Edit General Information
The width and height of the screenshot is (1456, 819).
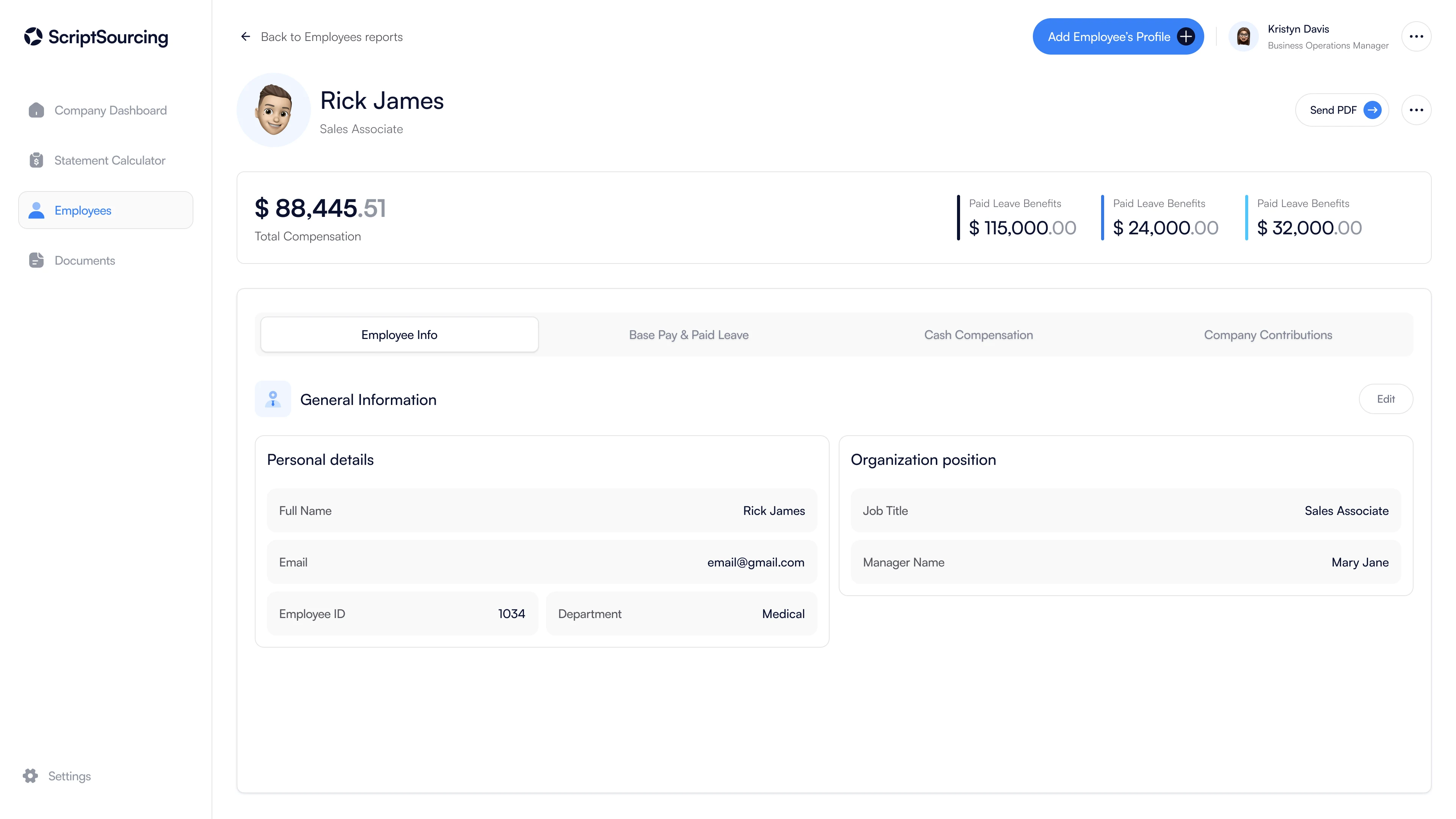pos(1385,399)
